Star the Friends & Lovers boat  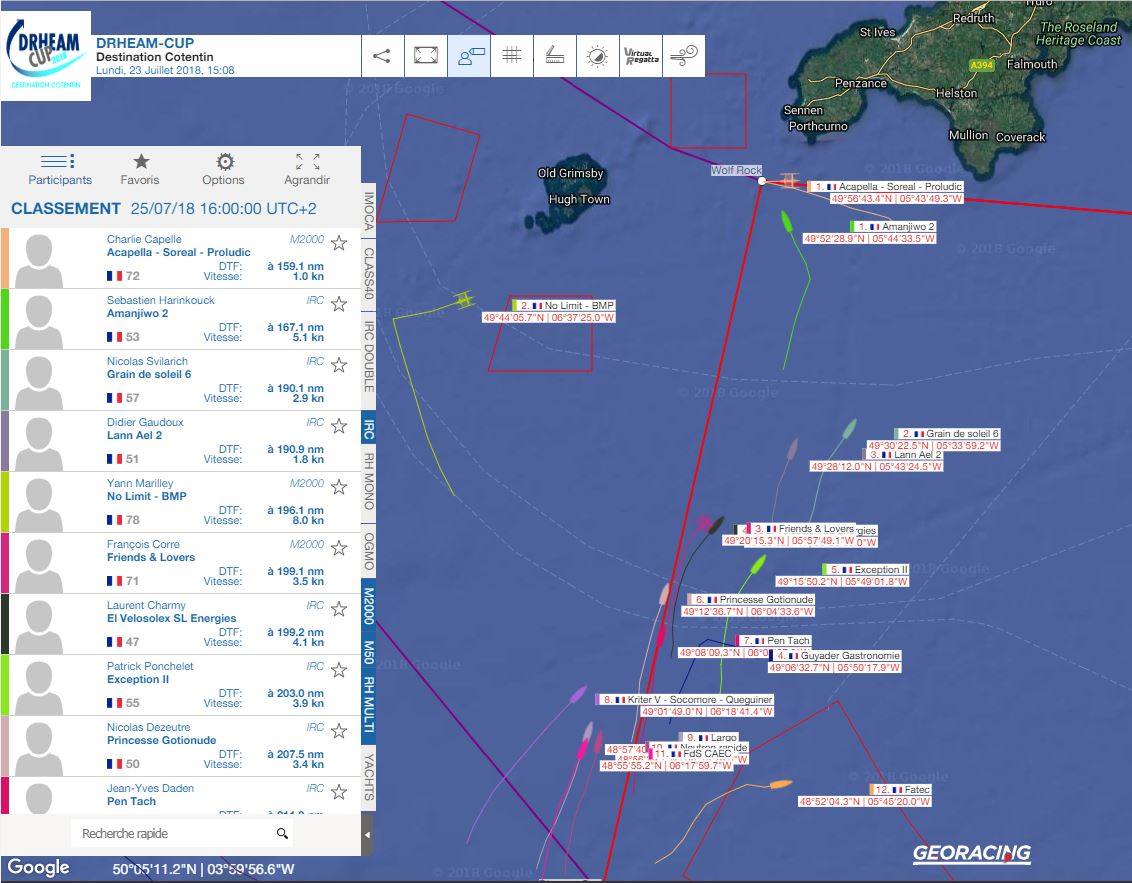339,548
